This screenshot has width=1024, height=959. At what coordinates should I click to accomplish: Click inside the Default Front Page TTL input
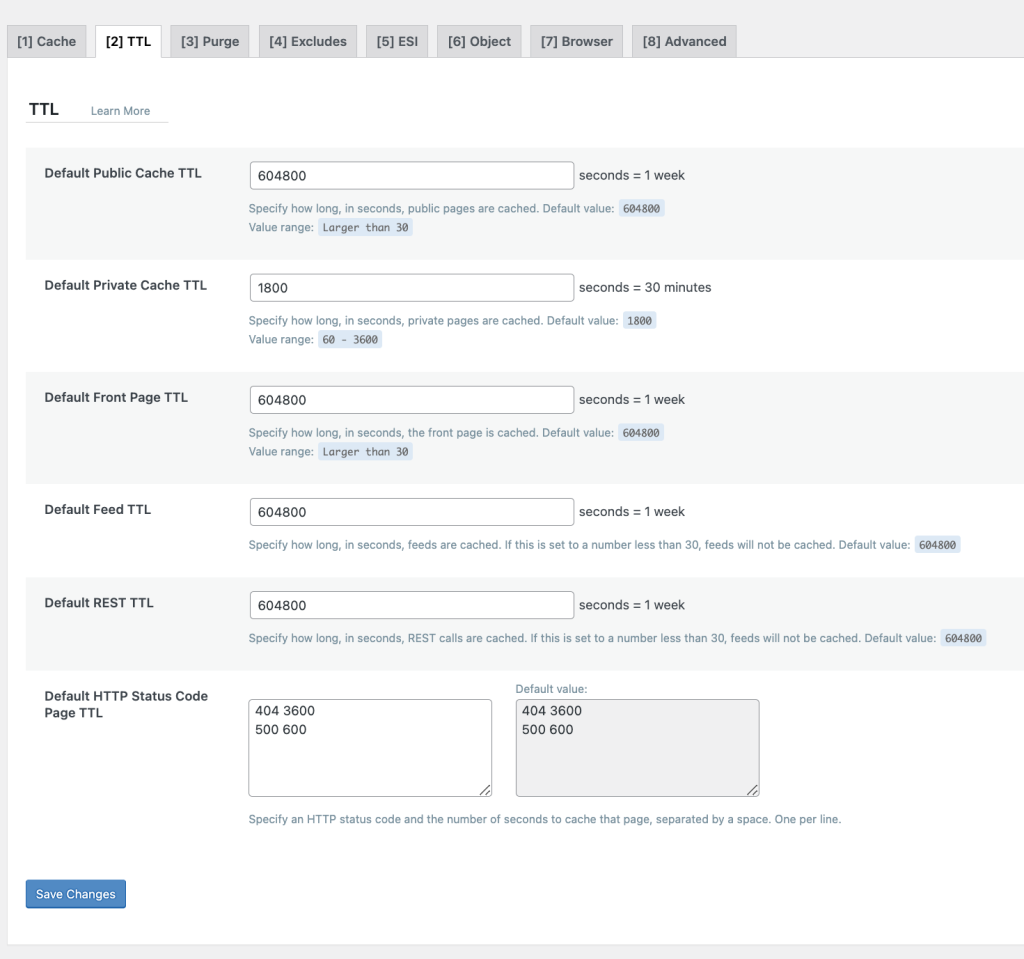[x=411, y=399]
